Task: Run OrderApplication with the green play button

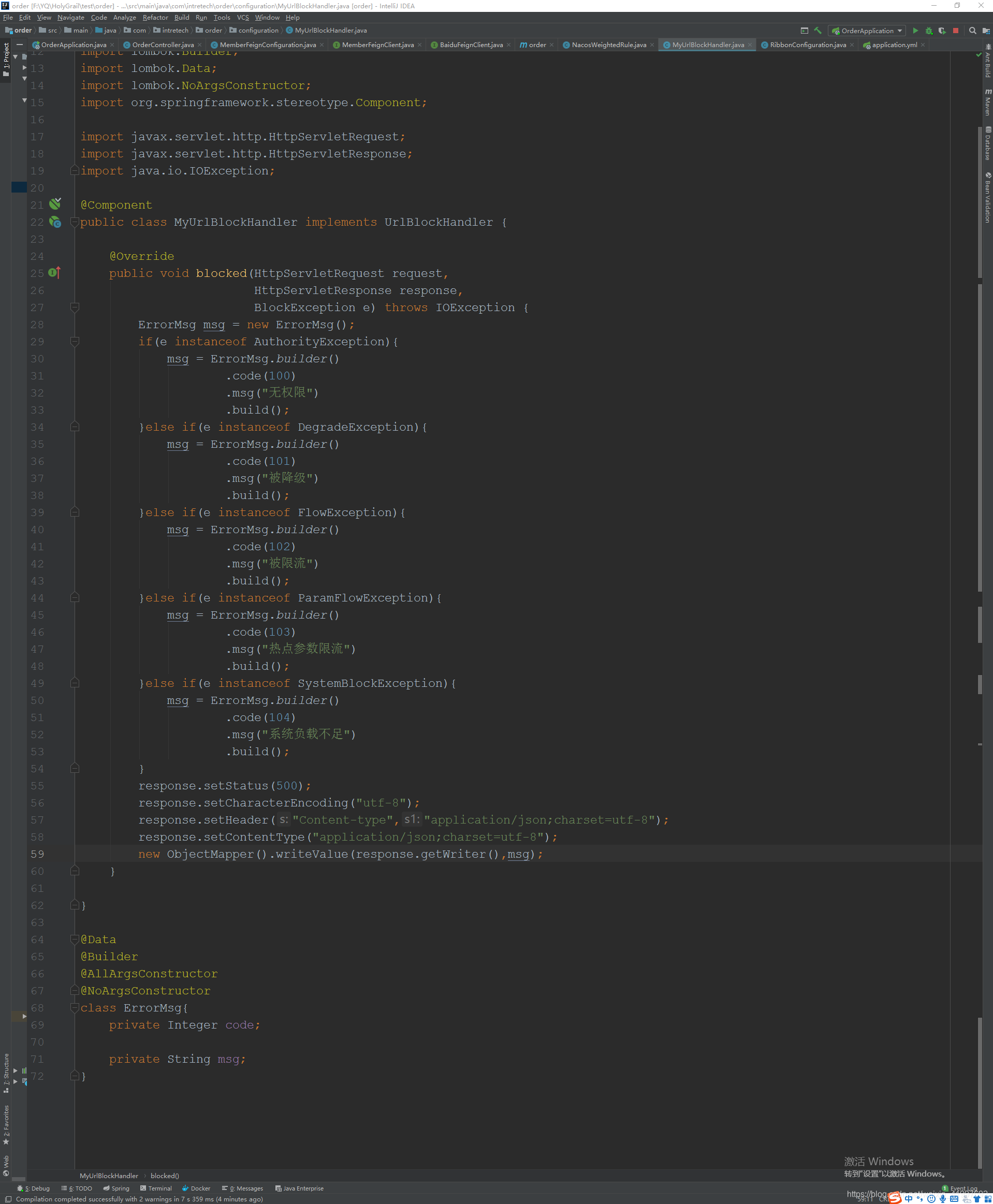Action: click(915, 31)
